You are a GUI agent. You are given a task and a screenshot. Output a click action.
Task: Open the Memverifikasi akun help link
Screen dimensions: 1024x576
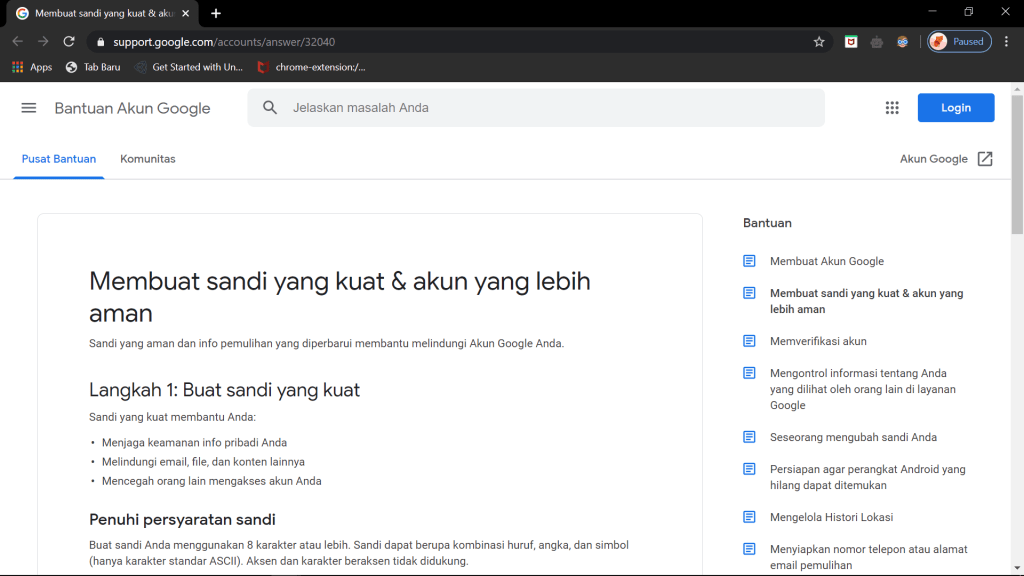(x=817, y=341)
